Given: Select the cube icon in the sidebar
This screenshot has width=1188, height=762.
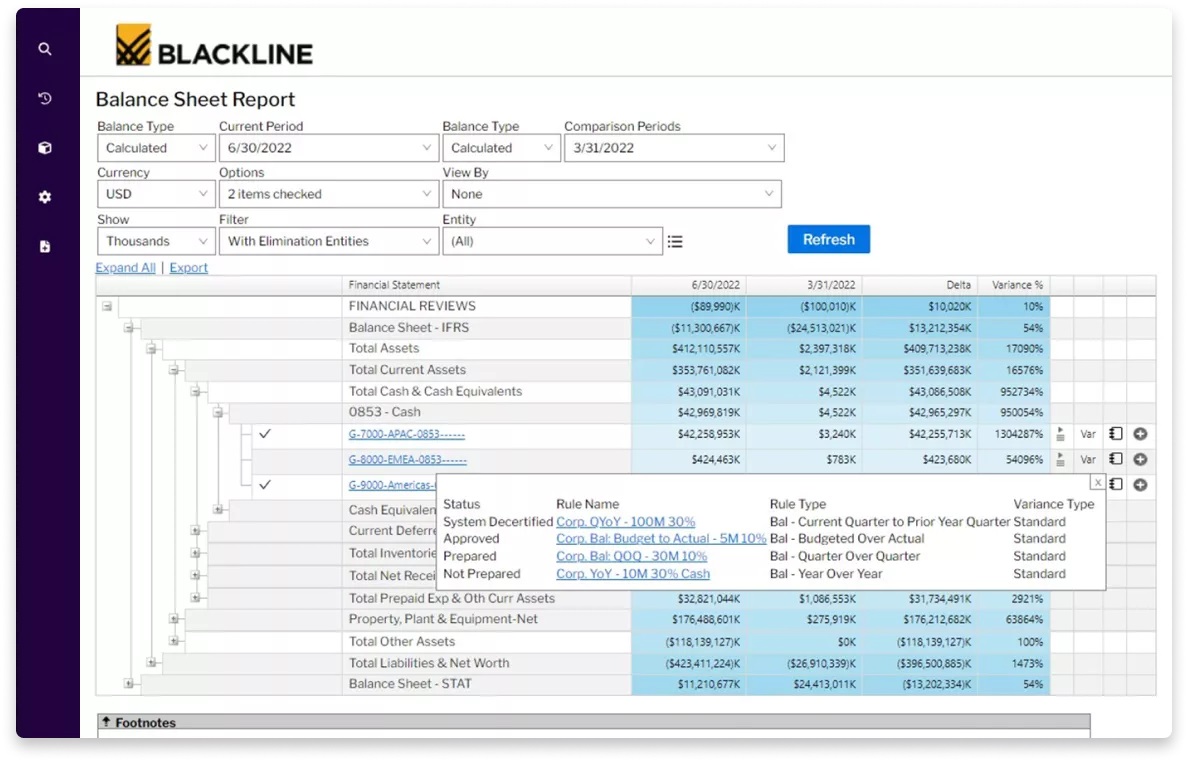Looking at the screenshot, I should click(x=44, y=147).
